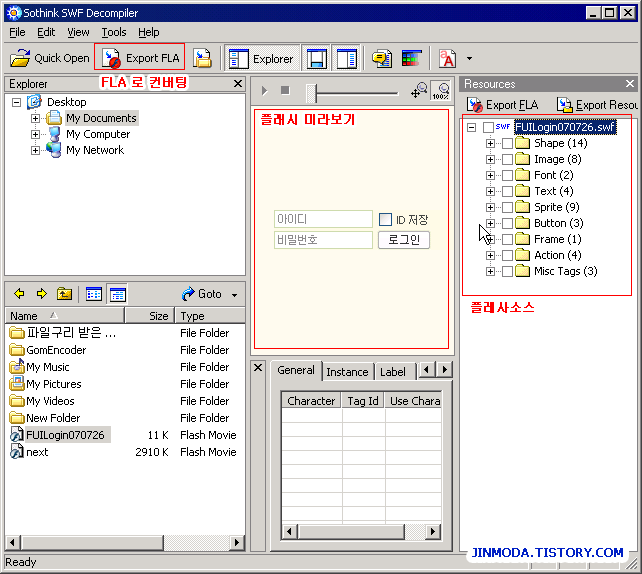The height and width of the screenshot is (574, 642).
Task: Check the Font (2) checkbox
Action: (x=507, y=175)
